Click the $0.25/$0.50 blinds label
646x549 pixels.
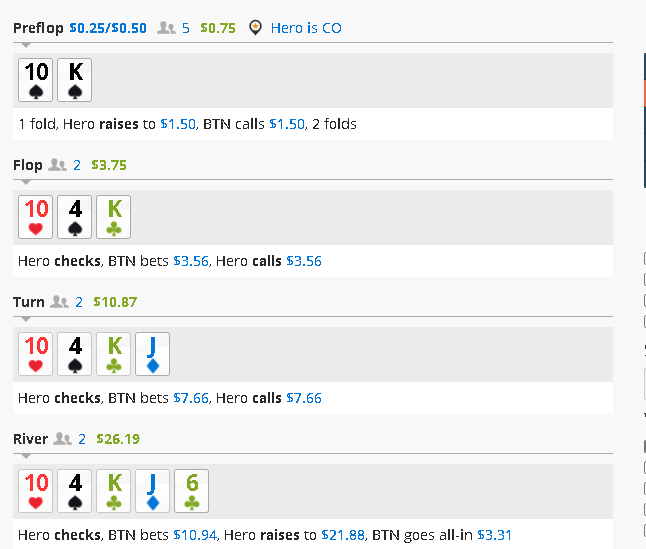point(108,28)
